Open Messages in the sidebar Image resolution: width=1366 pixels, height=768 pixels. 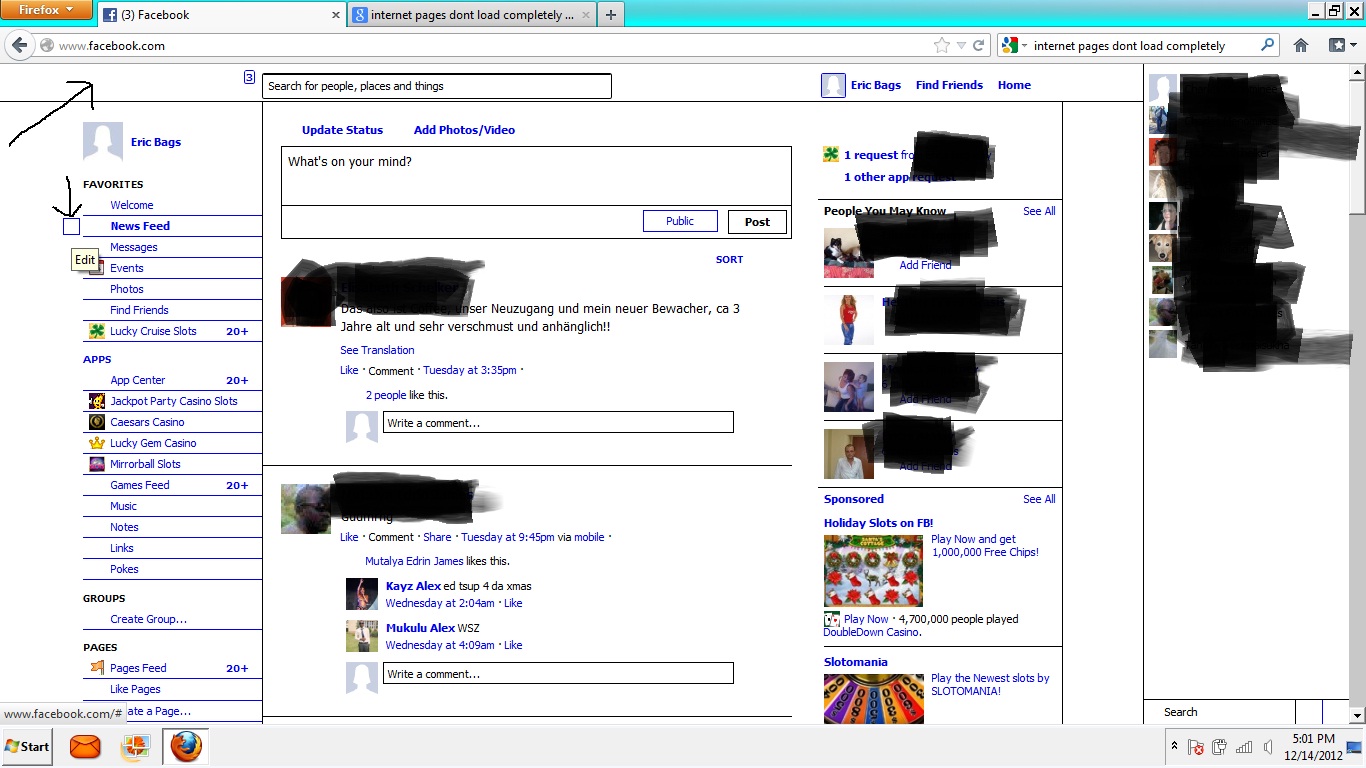point(134,247)
